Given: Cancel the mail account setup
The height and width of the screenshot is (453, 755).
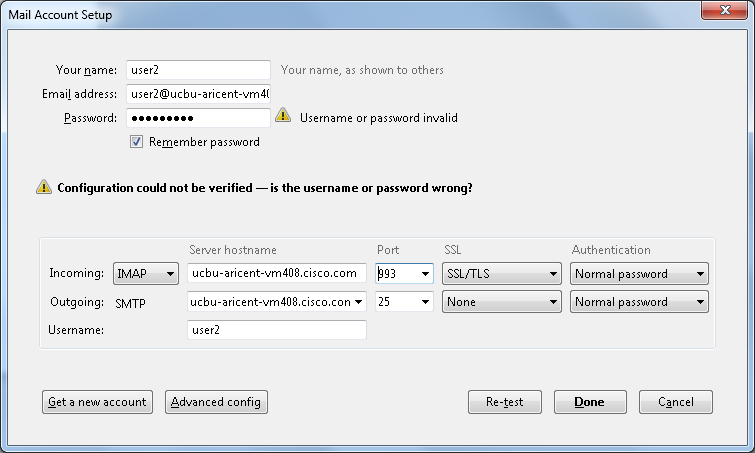Looking at the screenshot, I should point(676,402).
